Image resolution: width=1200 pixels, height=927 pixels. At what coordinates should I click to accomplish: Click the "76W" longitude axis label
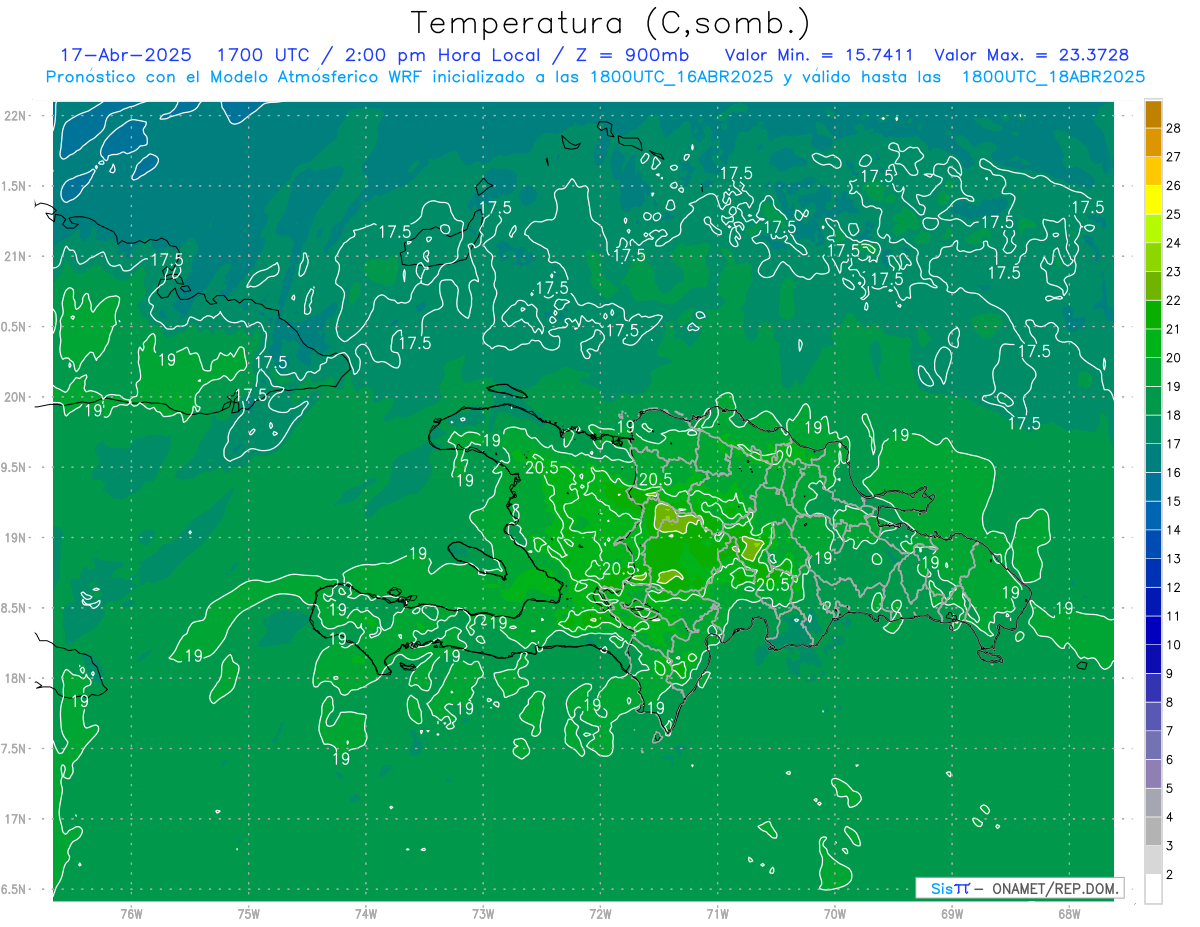click(x=131, y=914)
